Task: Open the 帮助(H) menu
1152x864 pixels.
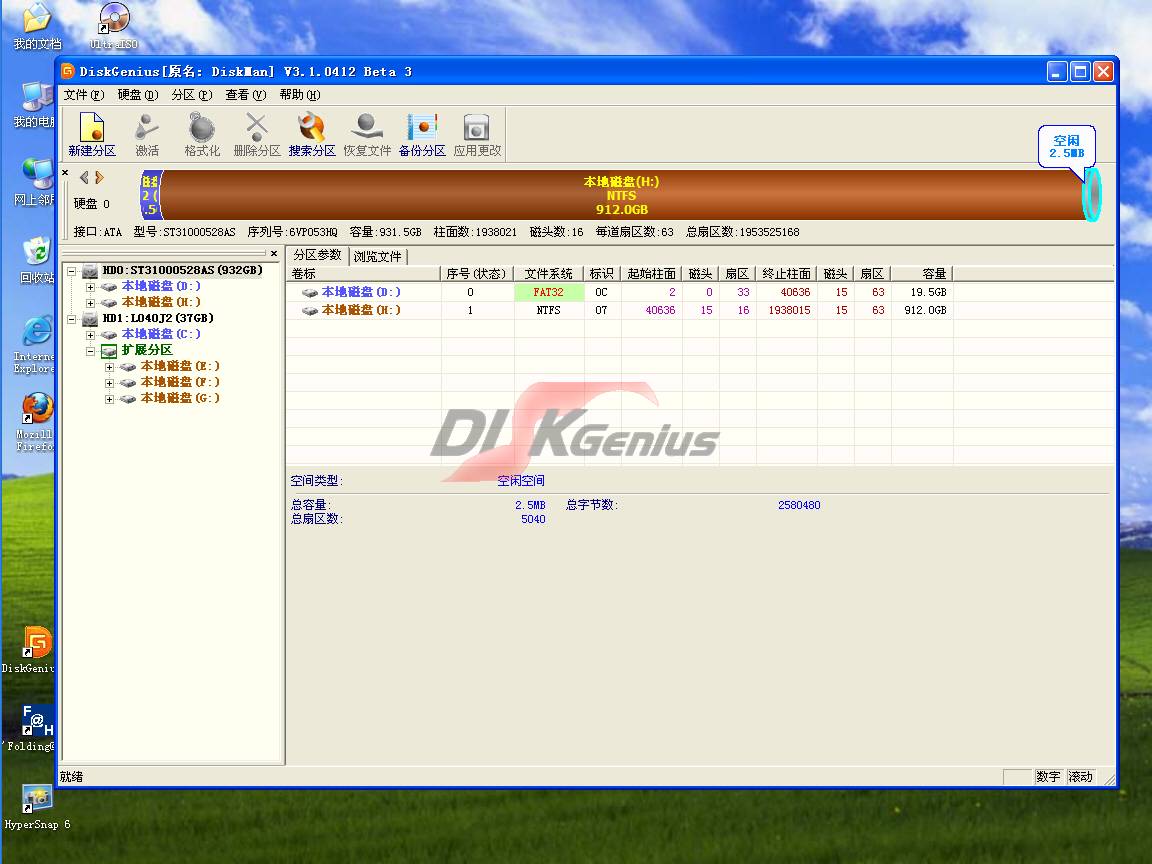Action: click(300, 95)
